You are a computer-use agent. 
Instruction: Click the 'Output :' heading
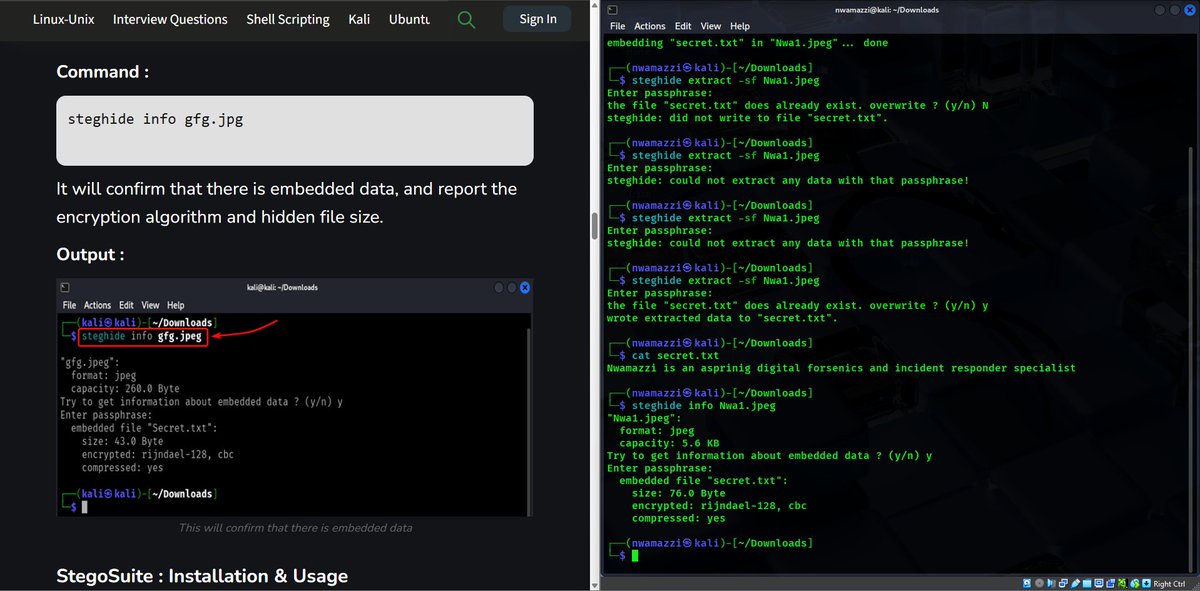(x=90, y=254)
